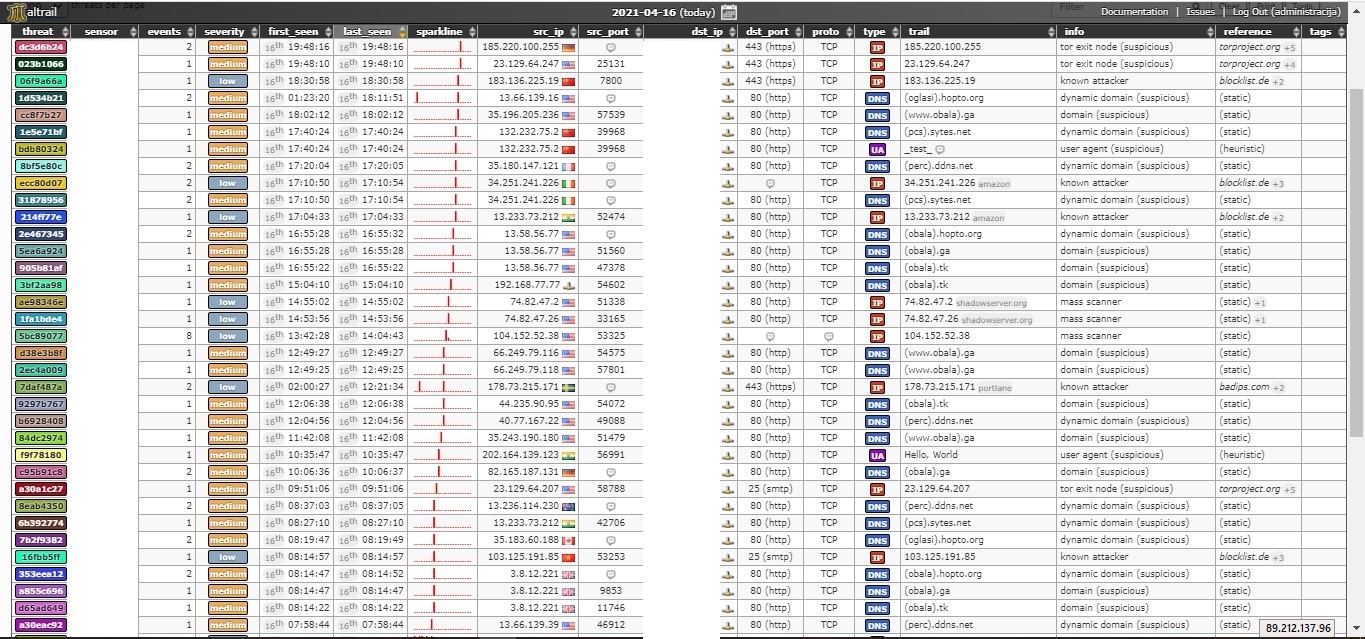The width and height of the screenshot is (1365, 639).
Task: Click the dst_port ellipsis bubble for 34.251.241.226
Action: tap(770, 183)
